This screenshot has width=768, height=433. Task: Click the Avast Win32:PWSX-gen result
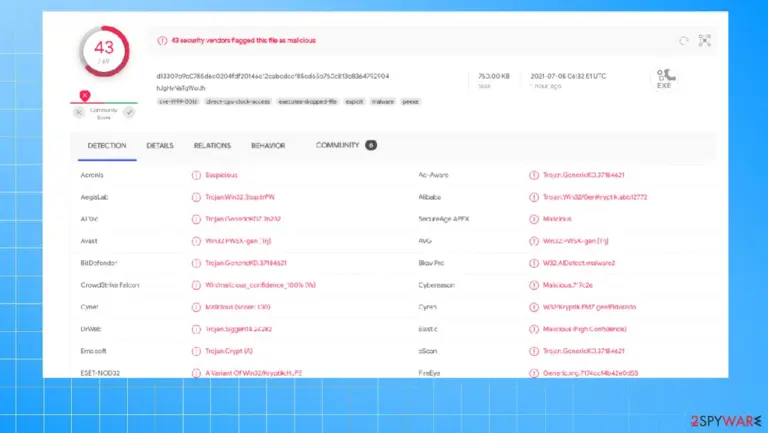(238, 241)
